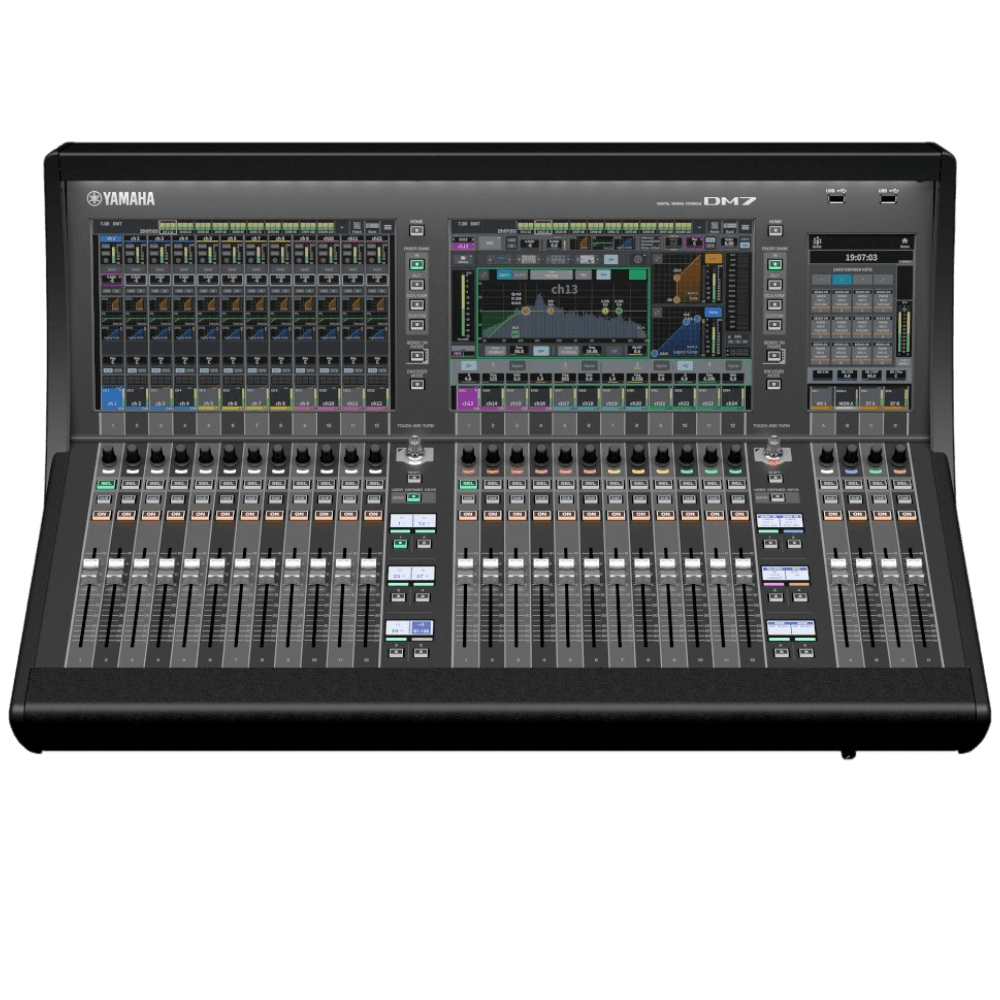This screenshot has height=1000, width=1000.
Task: Tap the ch1 name tile on left screen
Action: 112,397
